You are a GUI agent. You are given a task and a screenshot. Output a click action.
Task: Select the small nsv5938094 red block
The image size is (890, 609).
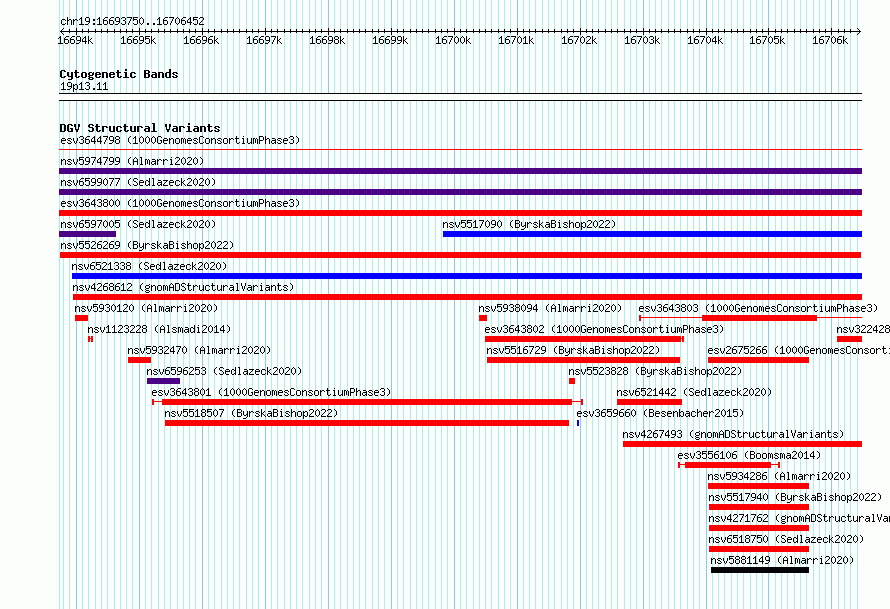coord(483,318)
